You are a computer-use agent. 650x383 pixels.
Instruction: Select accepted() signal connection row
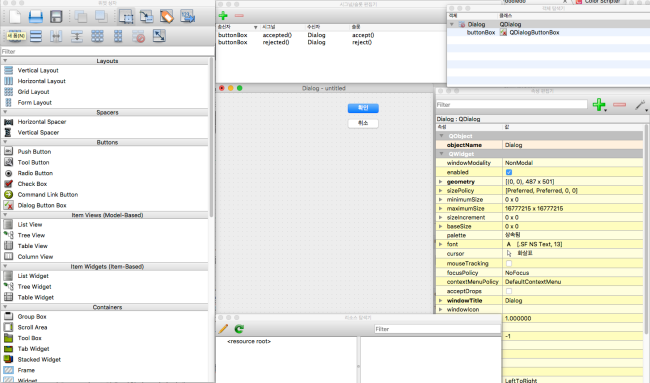tap(331, 35)
